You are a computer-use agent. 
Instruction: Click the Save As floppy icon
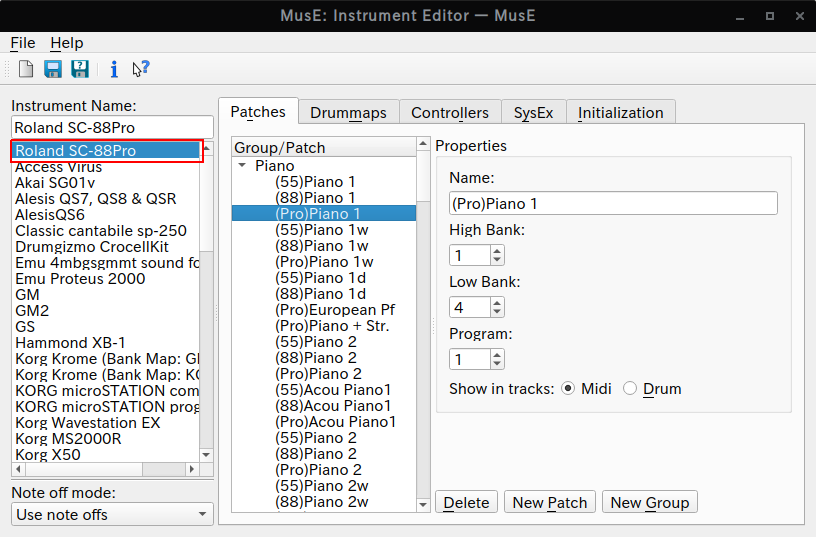point(80,69)
